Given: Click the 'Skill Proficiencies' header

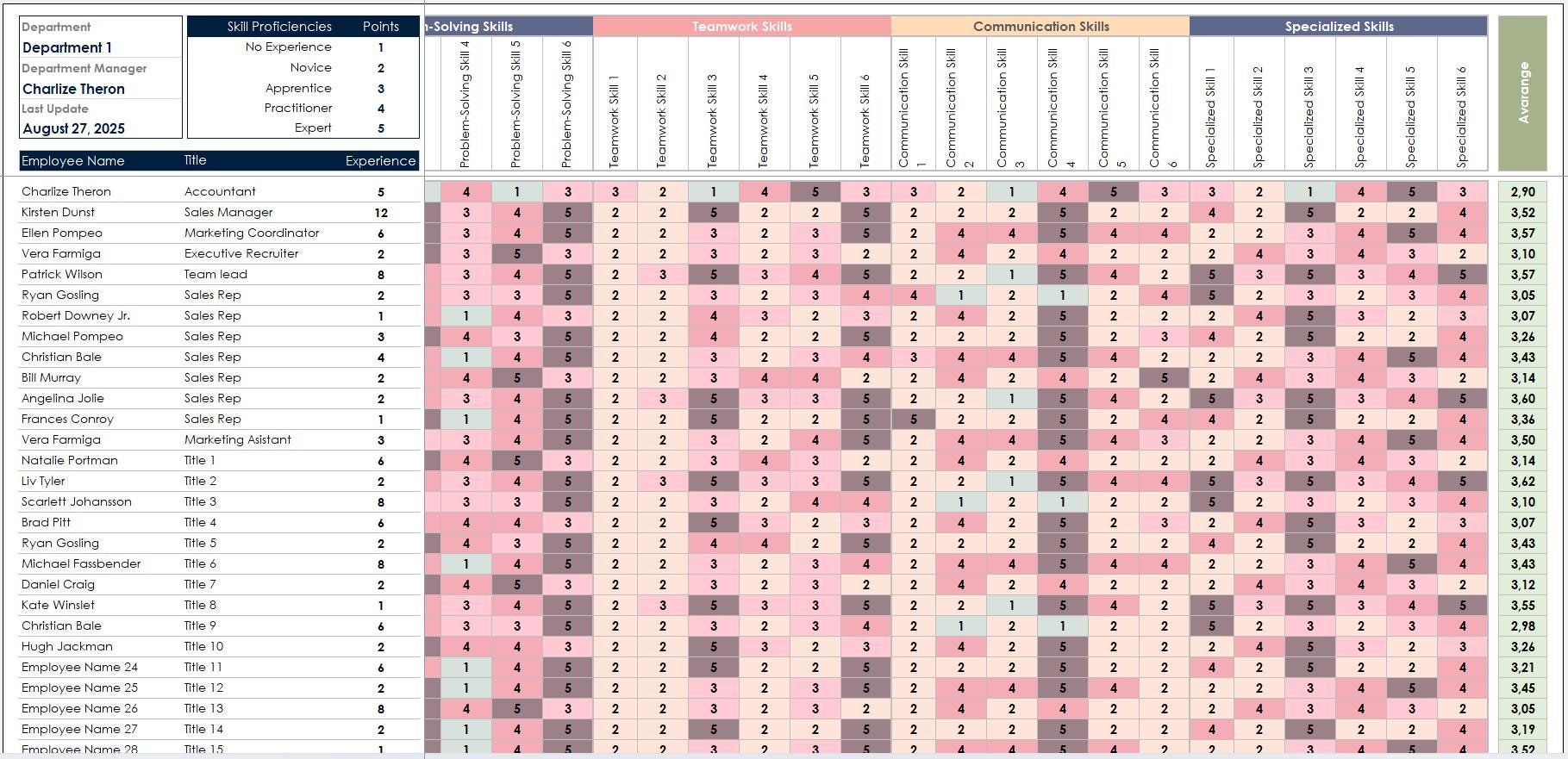Looking at the screenshot, I should click(x=279, y=27).
